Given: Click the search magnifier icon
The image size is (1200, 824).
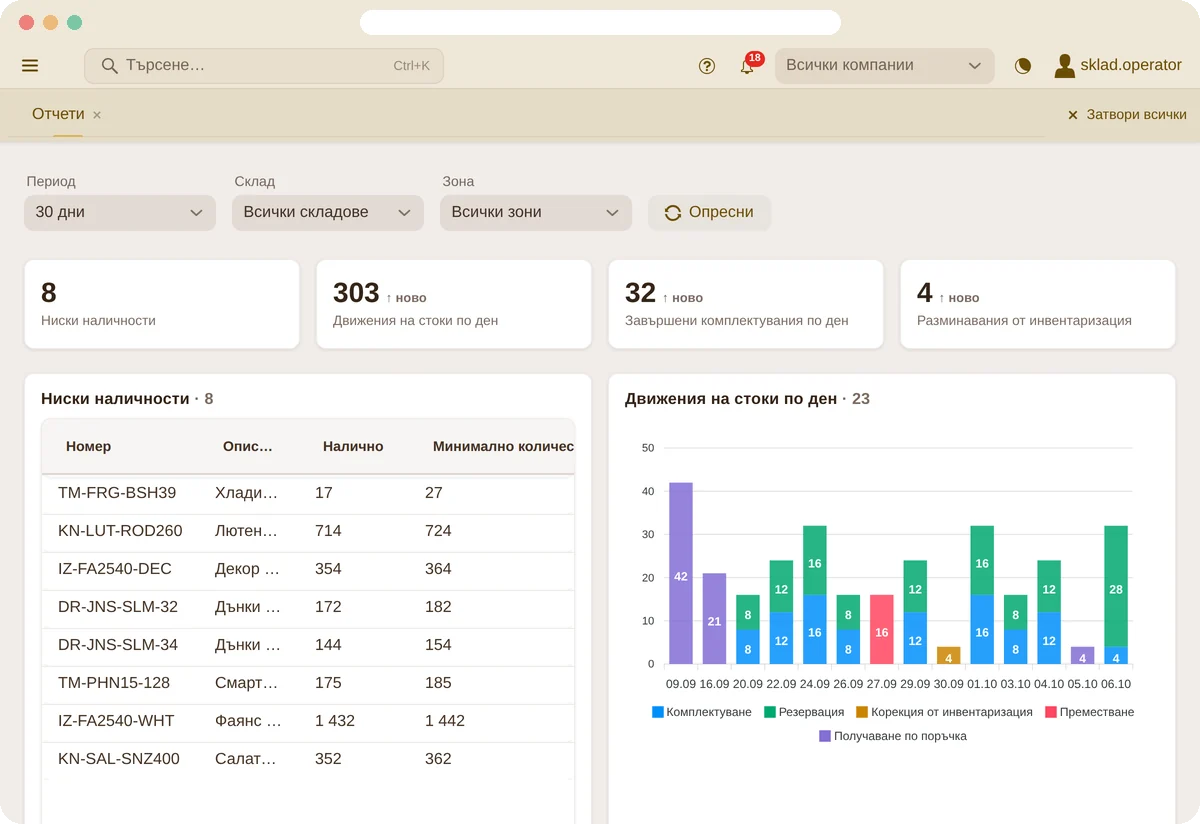Looking at the screenshot, I should [109, 66].
